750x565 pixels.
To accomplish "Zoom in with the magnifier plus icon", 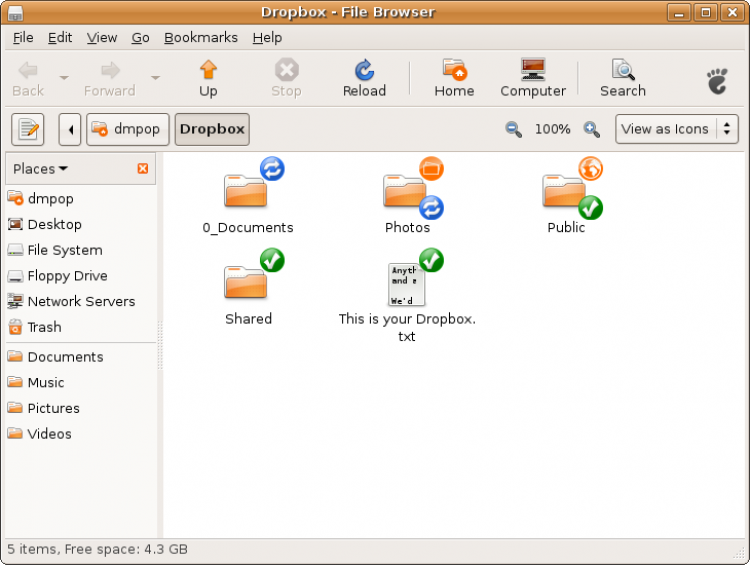I will tap(592, 129).
